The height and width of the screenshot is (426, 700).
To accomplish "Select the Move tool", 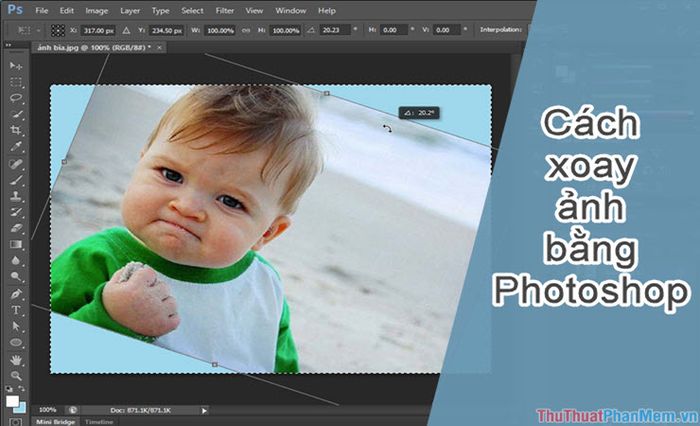I will pyautogui.click(x=16, y=66).
